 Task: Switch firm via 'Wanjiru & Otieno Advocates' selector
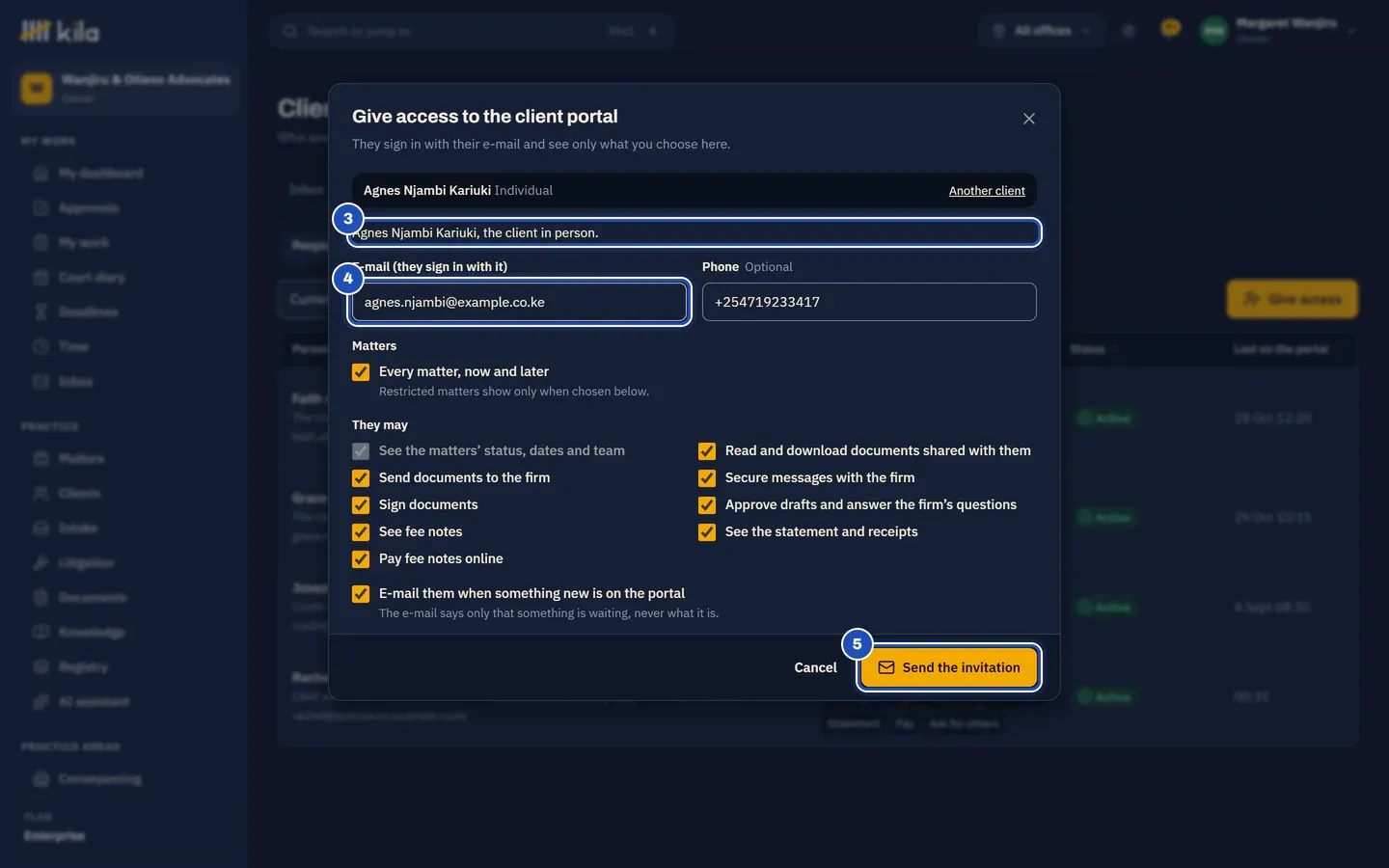[x=126, y=88]
